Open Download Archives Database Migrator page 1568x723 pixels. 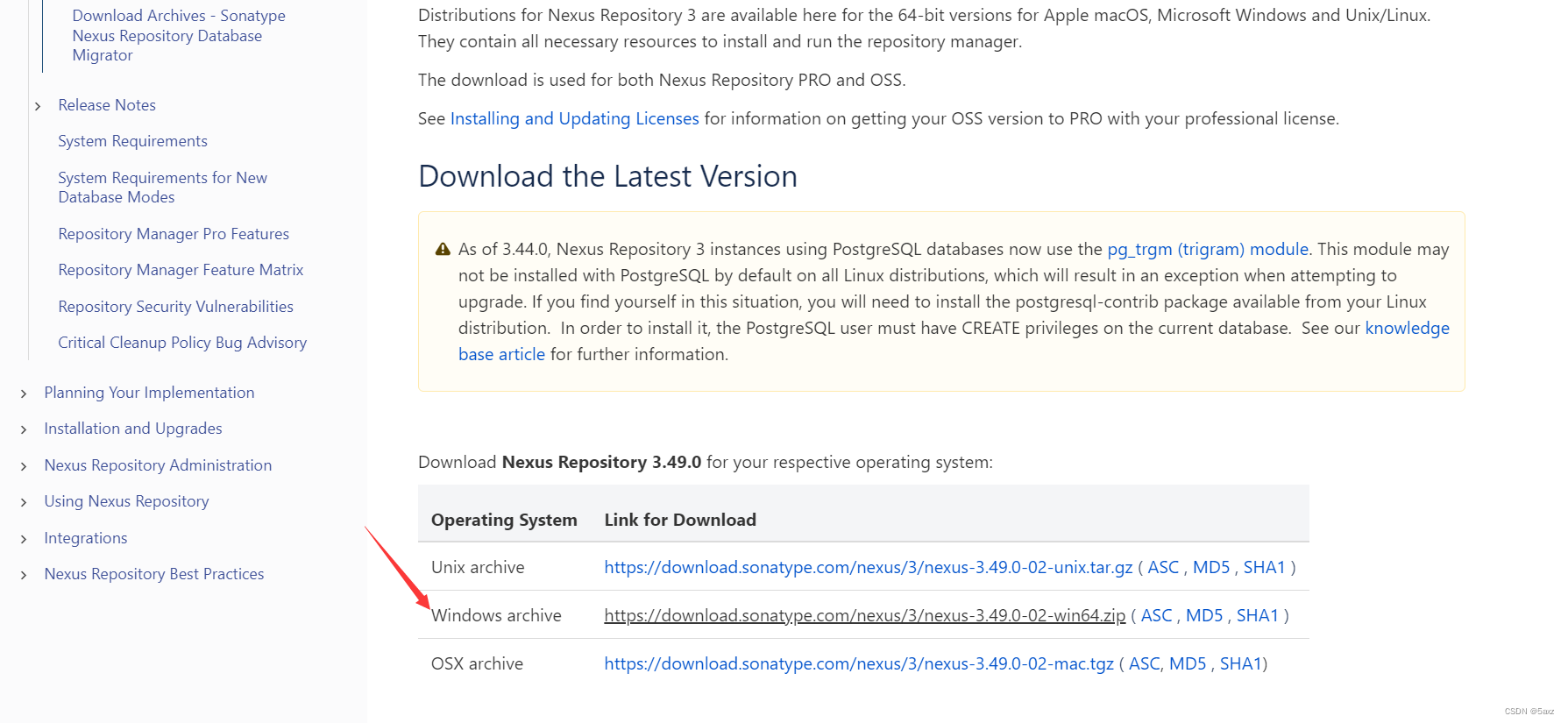(179, 35)
